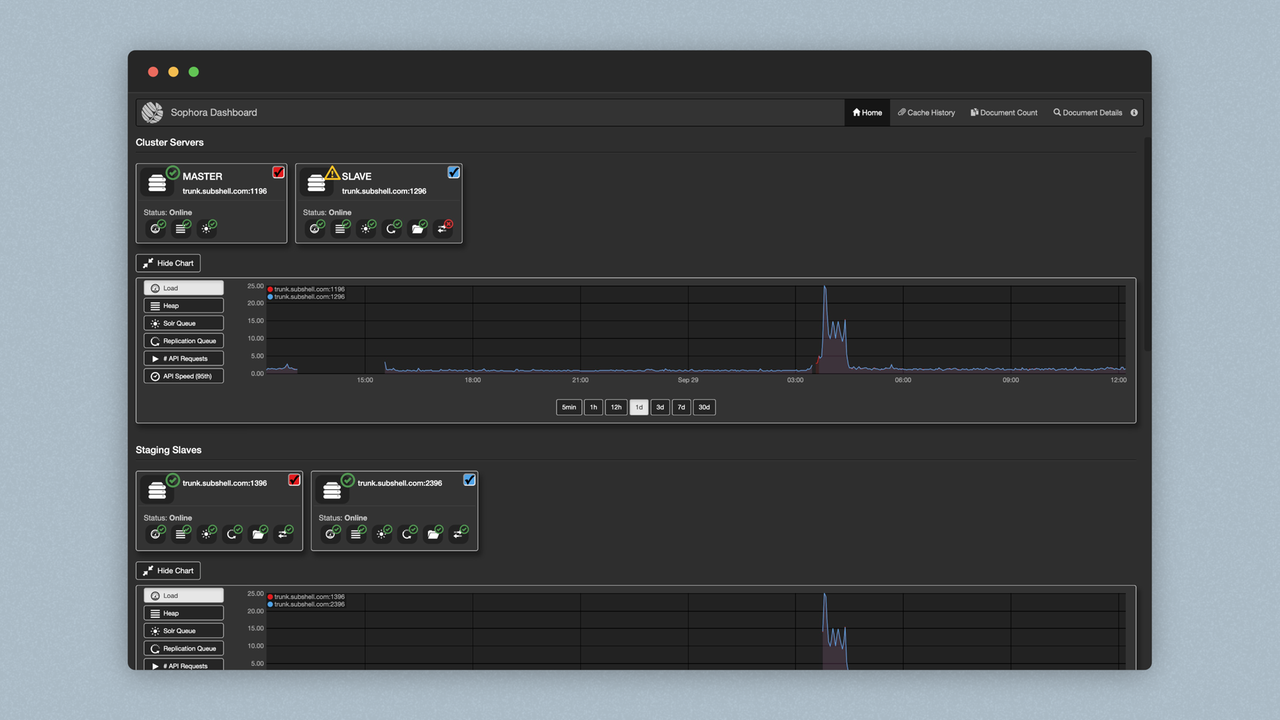The image size is (1280, 720).
Task: Click the info icon in the navigation bar
Action: click(1133, 112)
